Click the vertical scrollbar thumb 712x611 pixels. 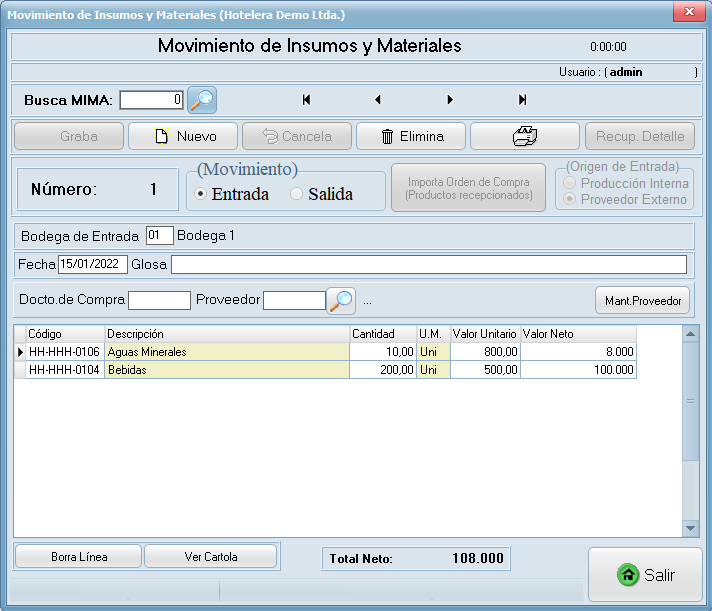(690, 401)
